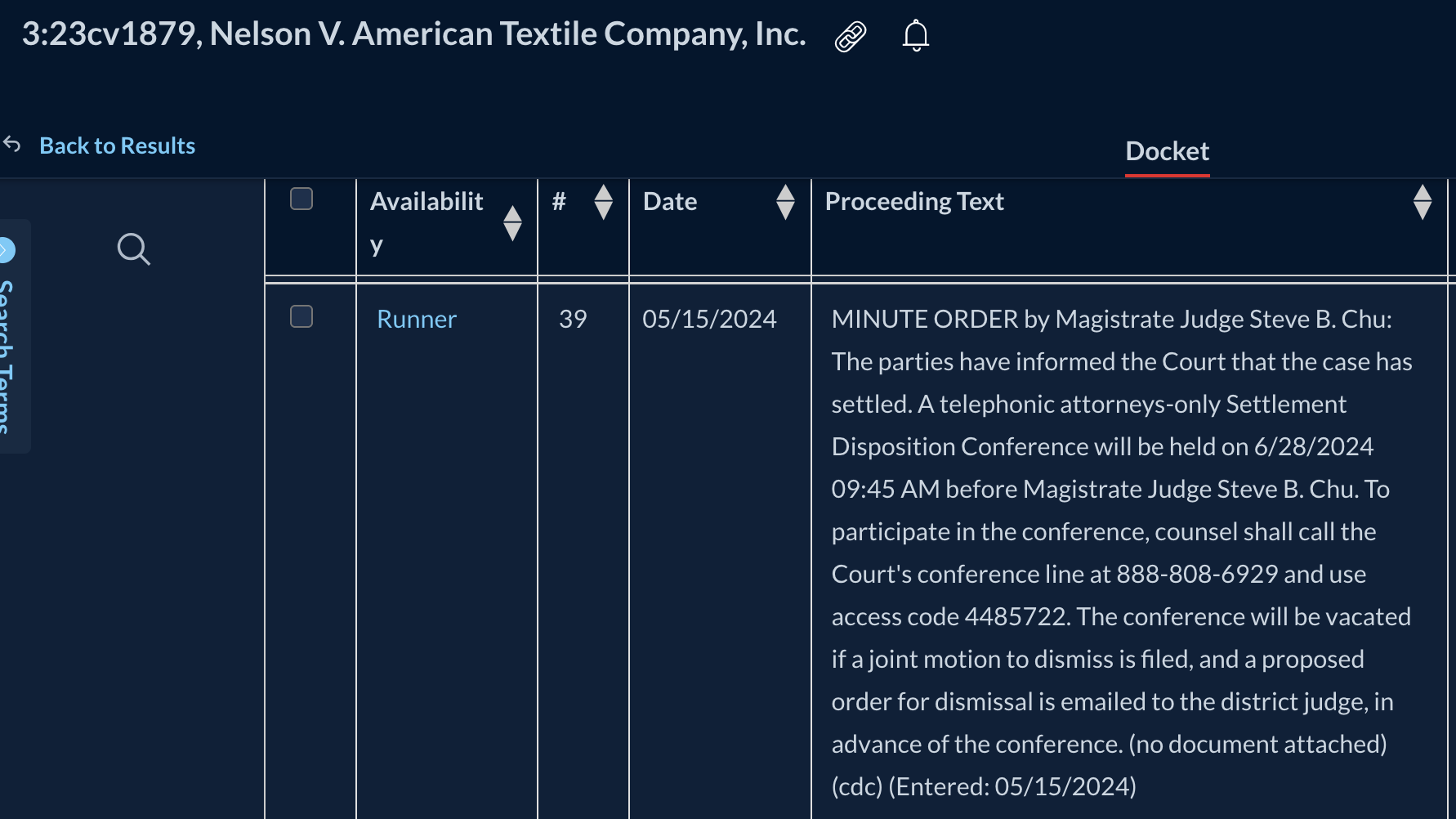Go back via the Back to Results link

[x=117, y=145]
